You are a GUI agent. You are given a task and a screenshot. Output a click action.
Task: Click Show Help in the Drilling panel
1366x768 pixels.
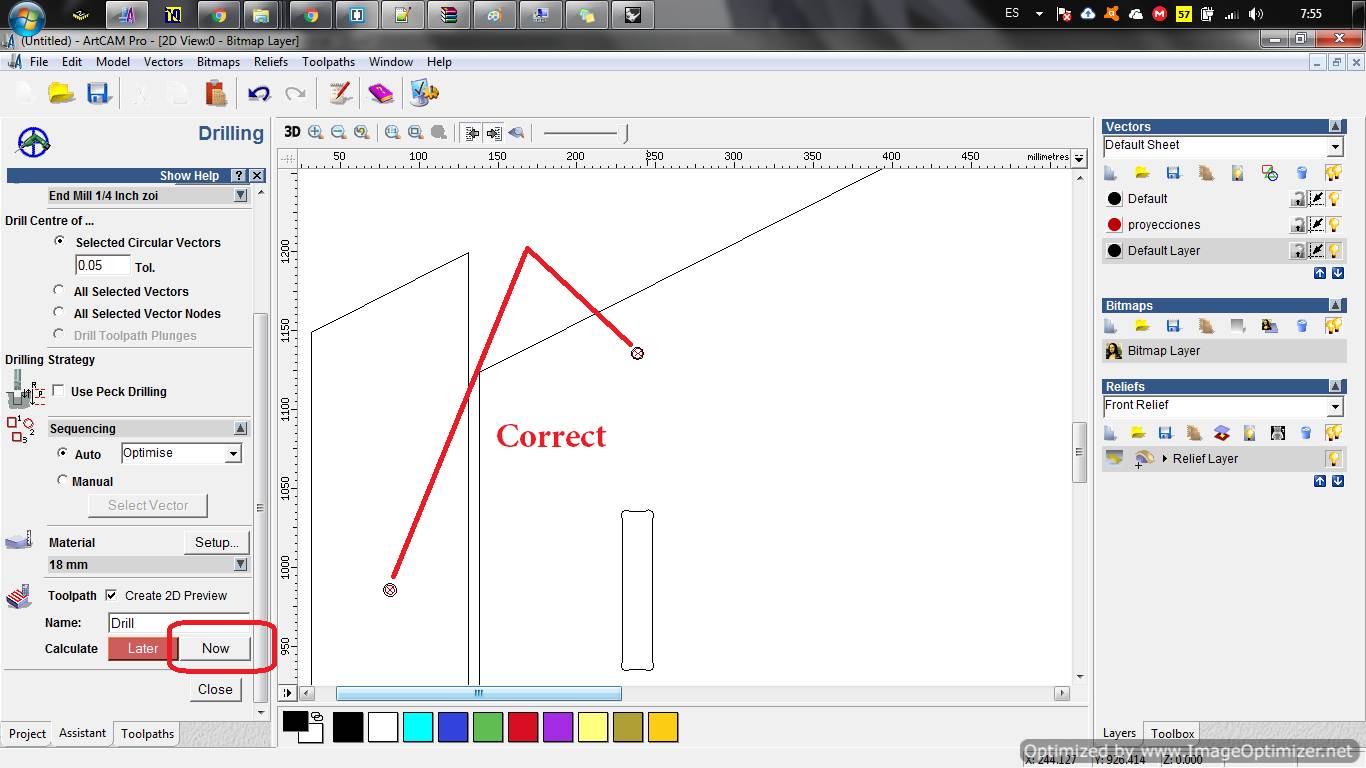pyautogui.click(x=189, y=176)
